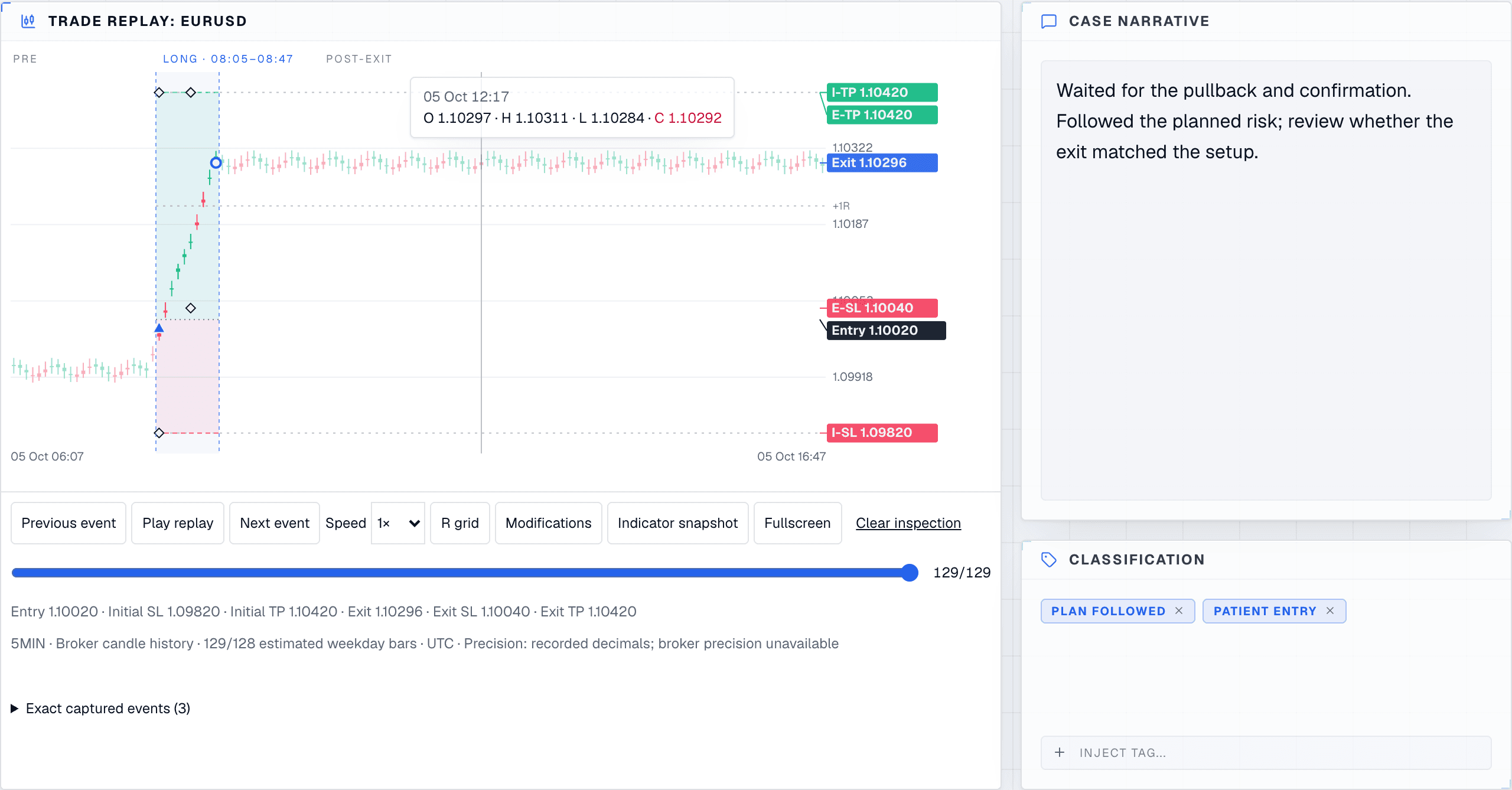Toggle the R grid overlay
Viewport: 1512px width, 790px height.
click(460, 523)
